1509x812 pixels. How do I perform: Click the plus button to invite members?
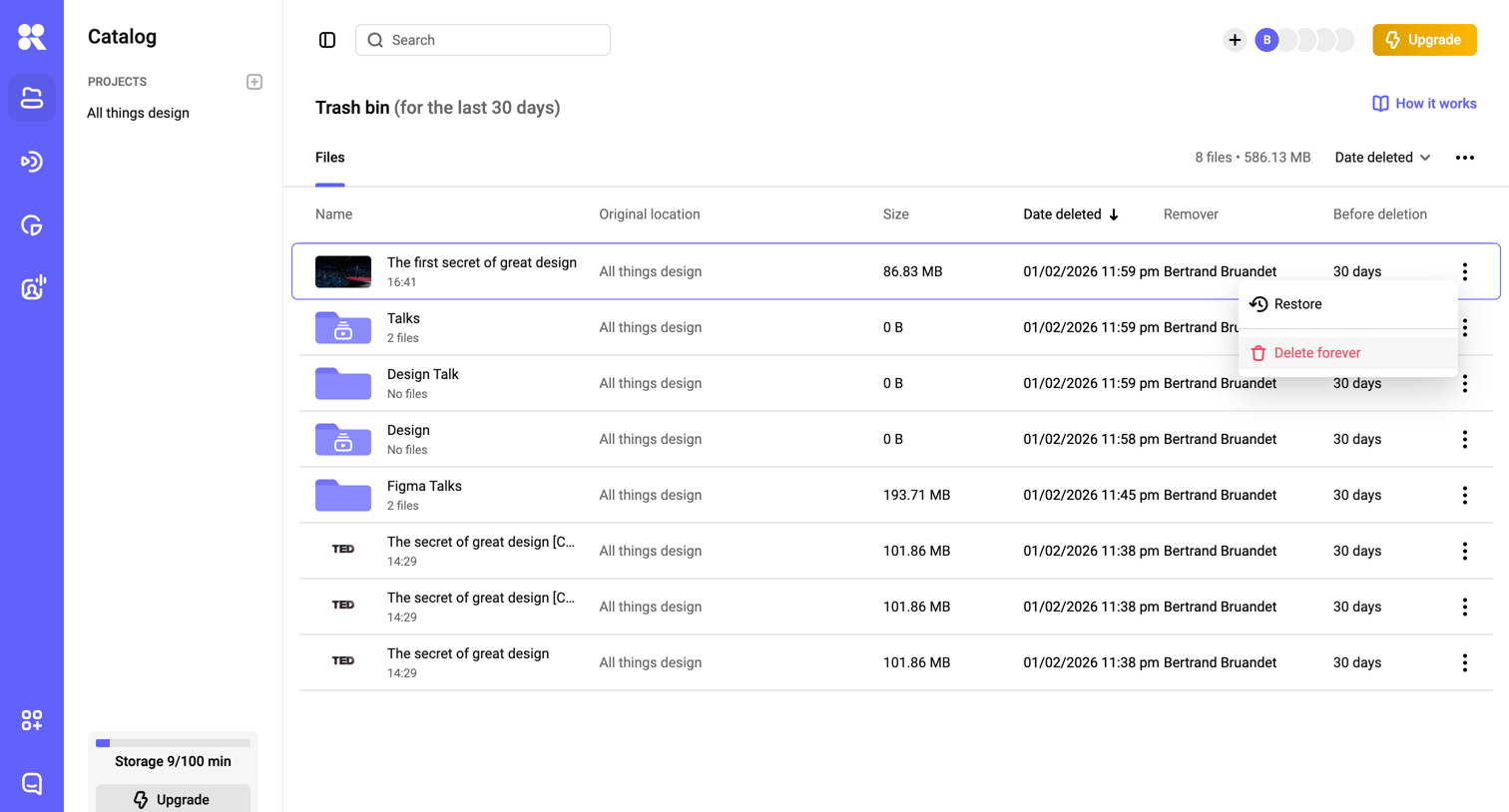(1235, 40)
